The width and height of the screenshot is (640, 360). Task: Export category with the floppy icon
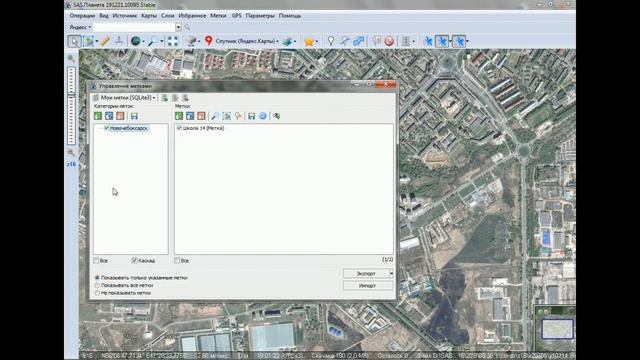point(134,116)
